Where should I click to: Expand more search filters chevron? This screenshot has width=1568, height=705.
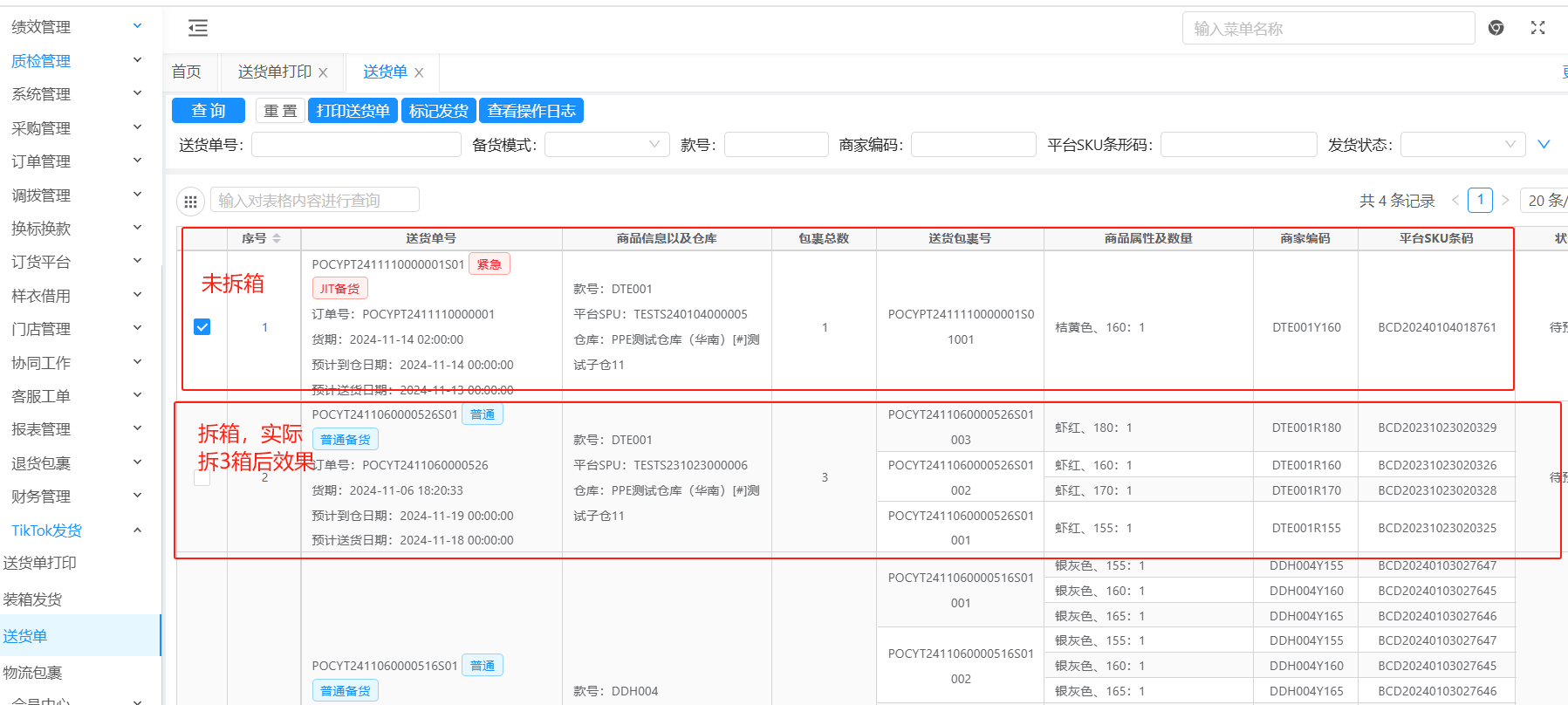coord(1544,145)
